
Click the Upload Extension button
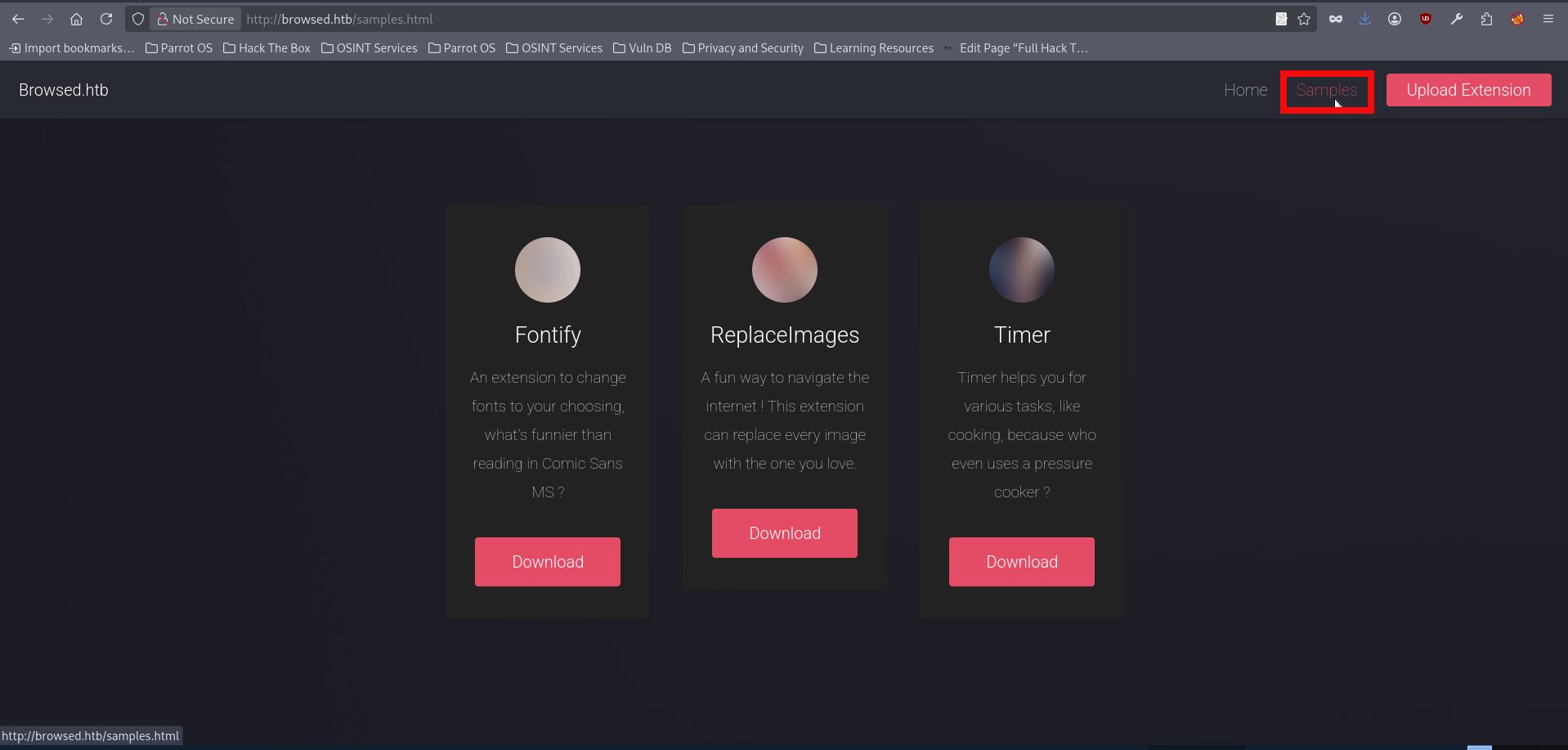pyautogui.click(x=1468, y=90)
